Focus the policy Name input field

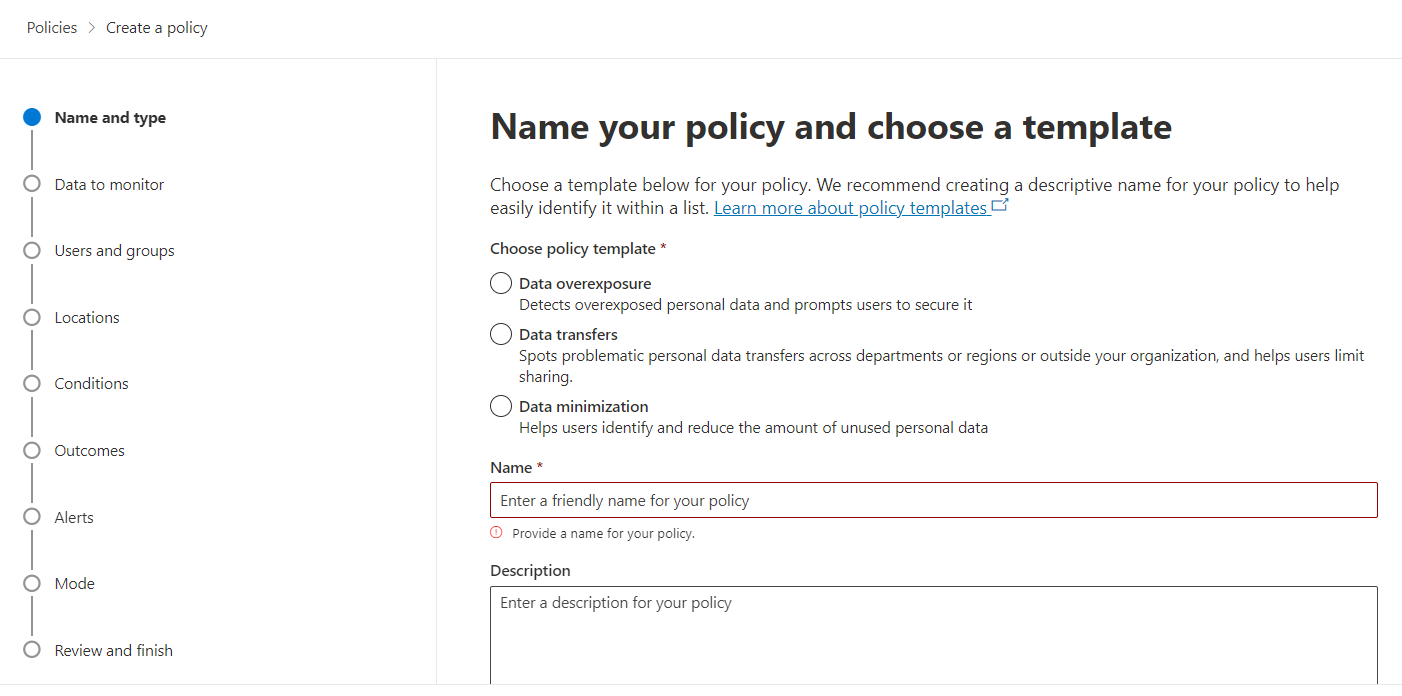933,500
